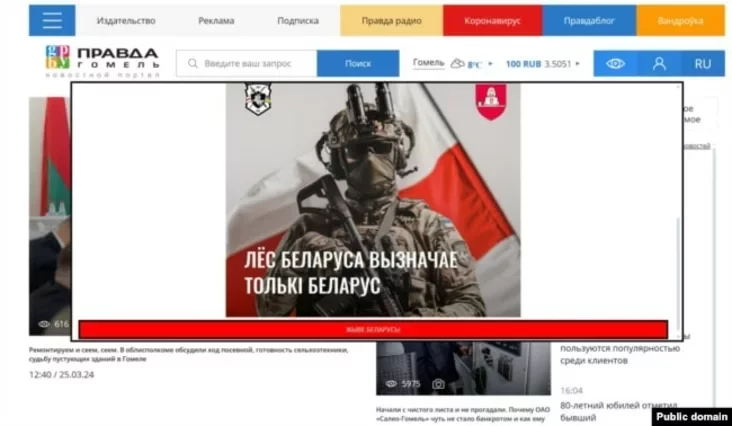Click the Правда Гомель logo
The image size is (732, 426).
[x=102, y=62]
